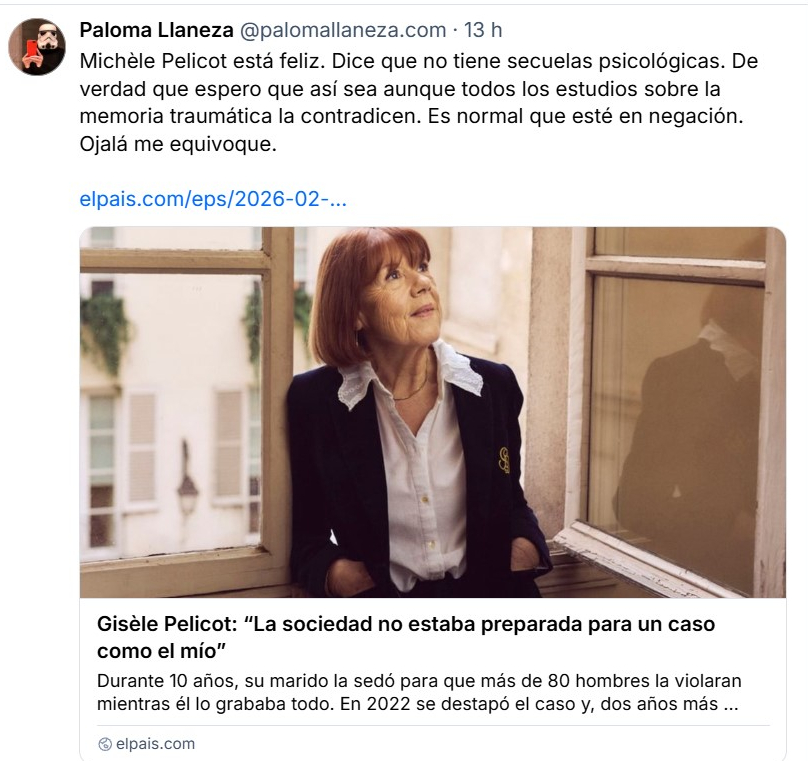The width and height of the screenshot is (808, 761).
Task: Click the display name Paloma Llaneza
Action: (x=156, y=30)
